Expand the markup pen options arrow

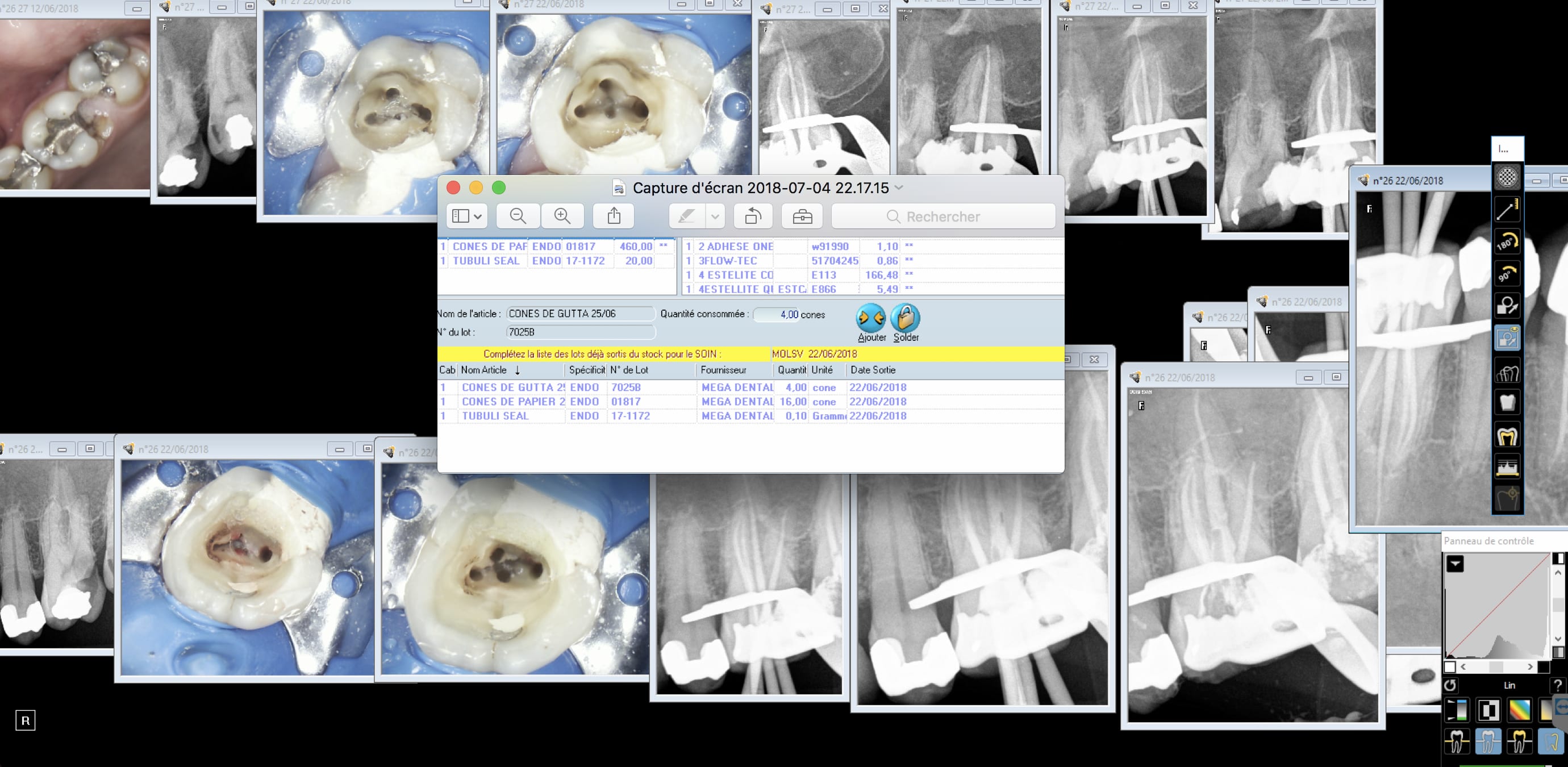coord(715,216)
